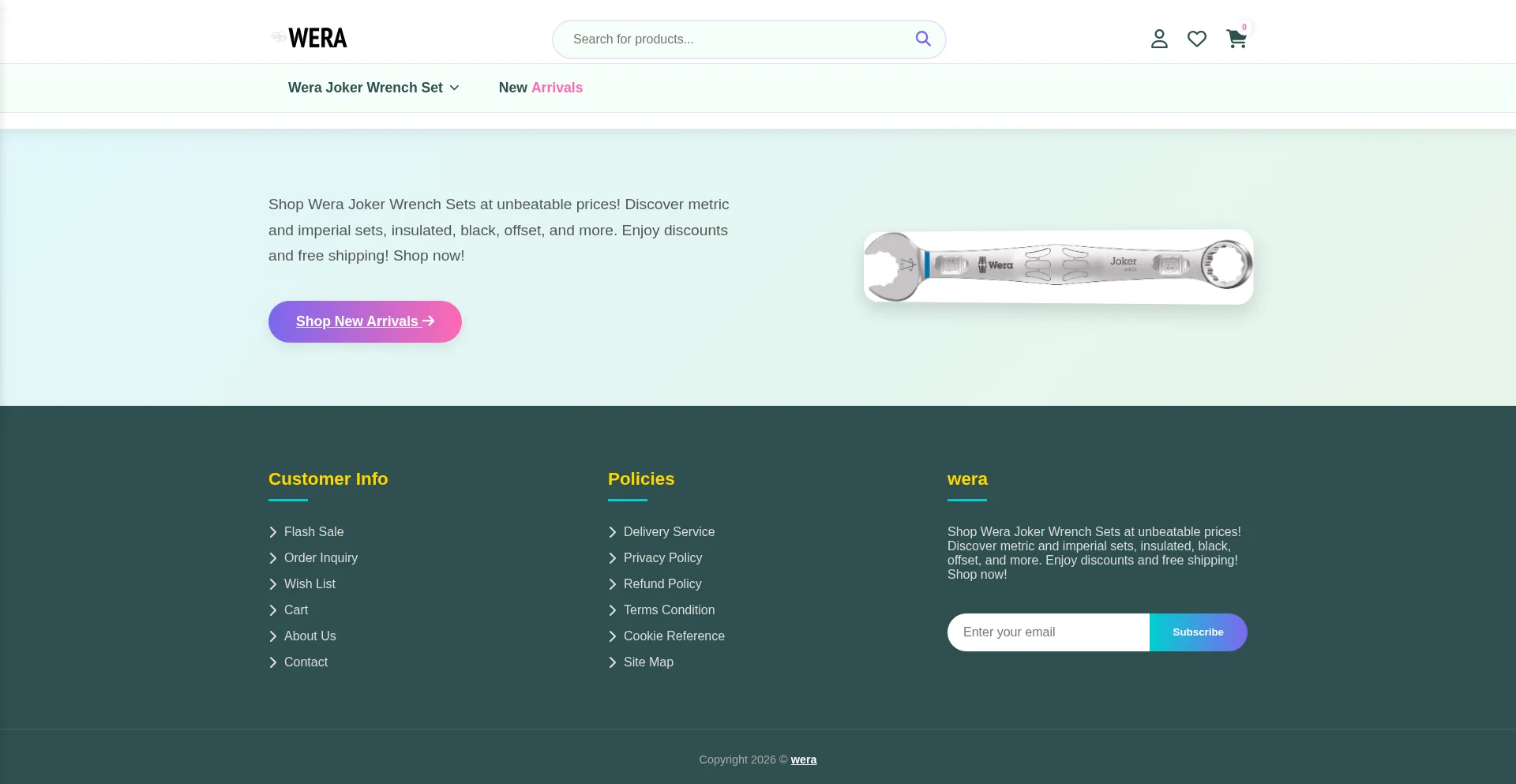The height and width of the screenshot is (784, 1516).
Task: Open the shopping cart icon
Action: [x=1236, y=39]
